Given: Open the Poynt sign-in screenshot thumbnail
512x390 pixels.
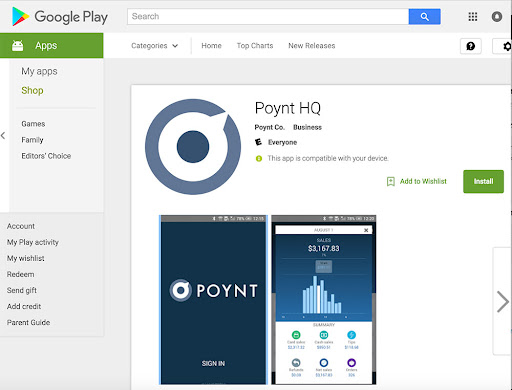Looking at the screenshot, I should (x=213, y=300).
